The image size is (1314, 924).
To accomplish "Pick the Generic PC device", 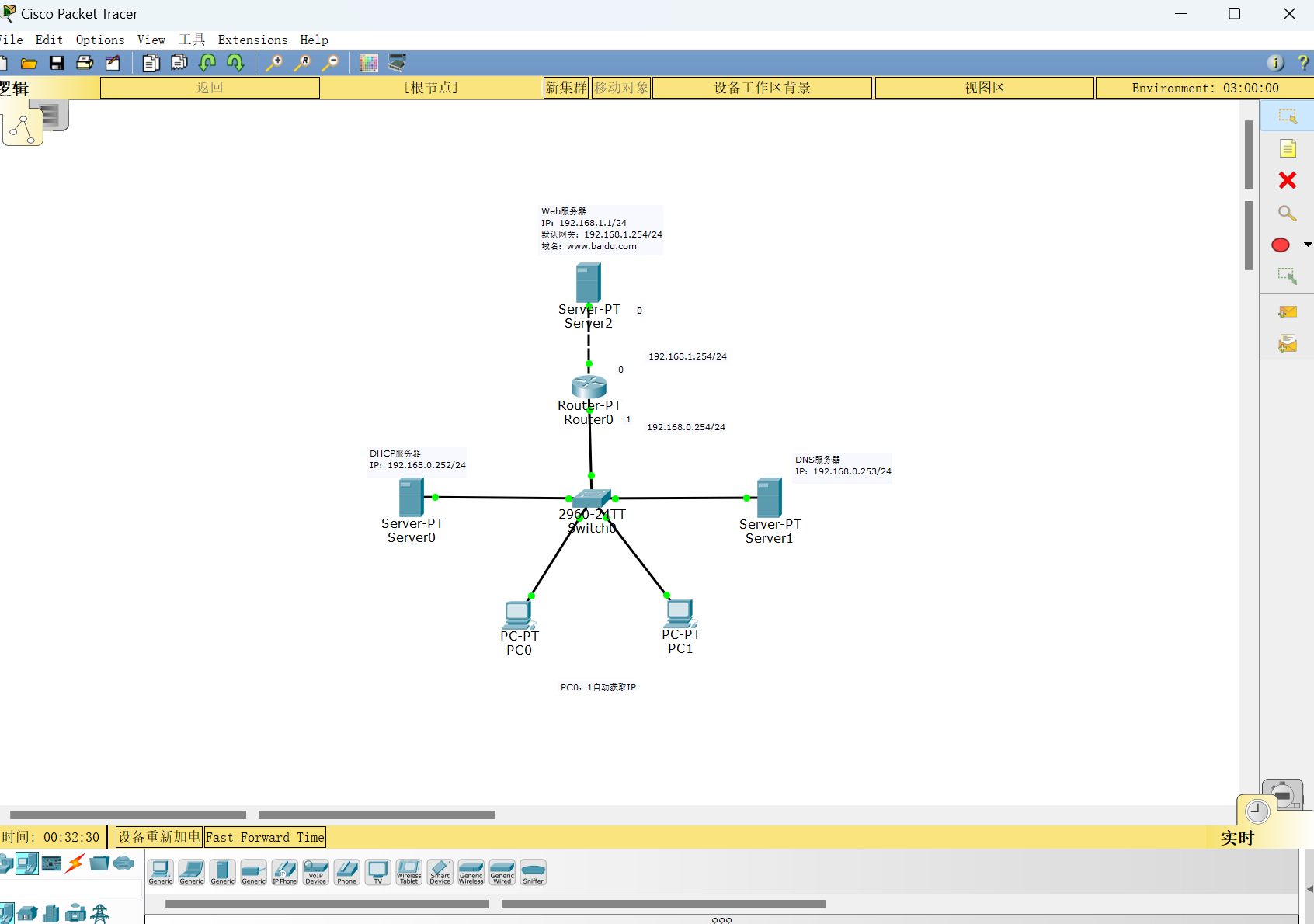I will pos(161,872).
